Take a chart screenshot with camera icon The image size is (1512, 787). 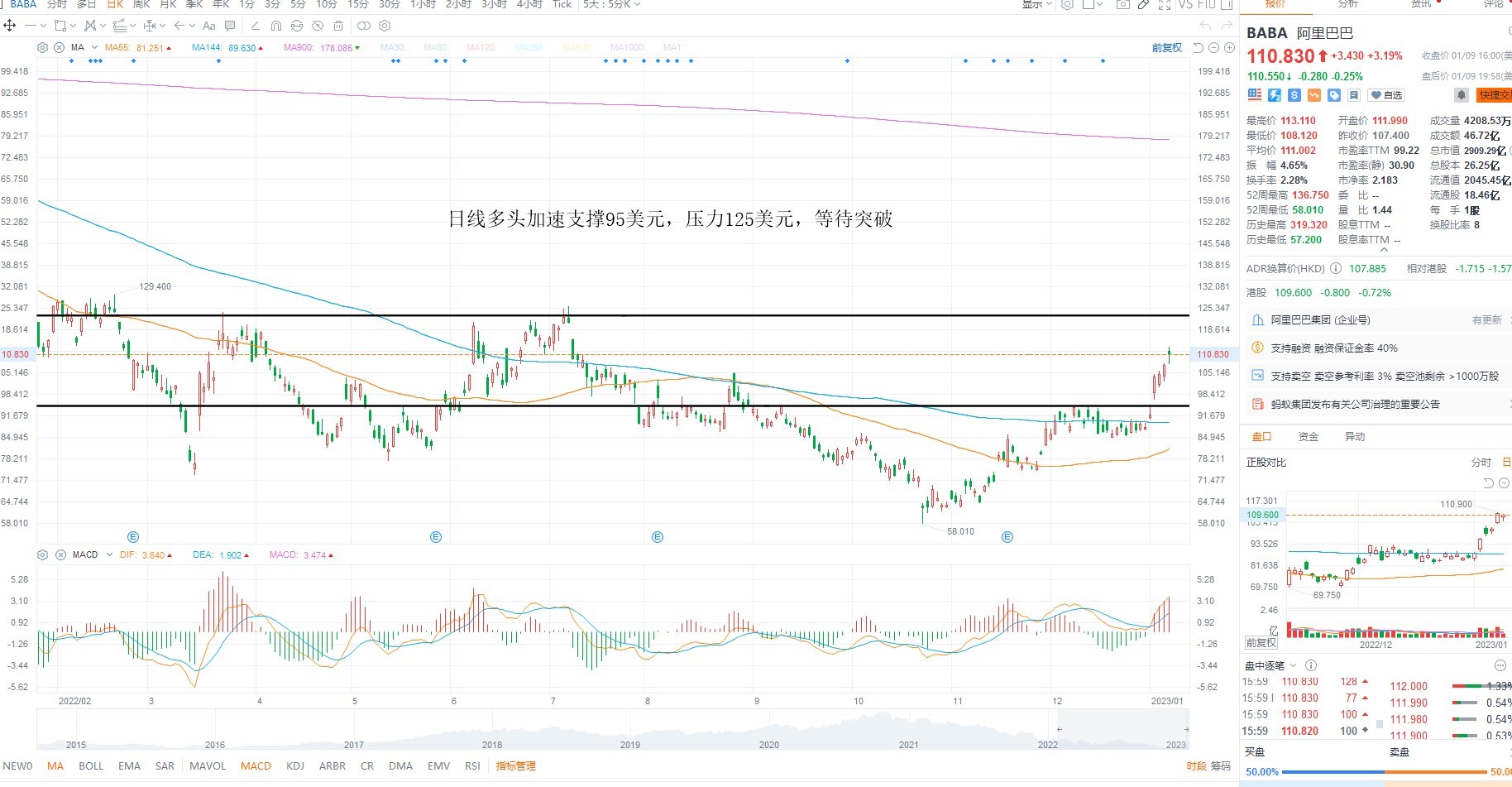point(1122,5)
